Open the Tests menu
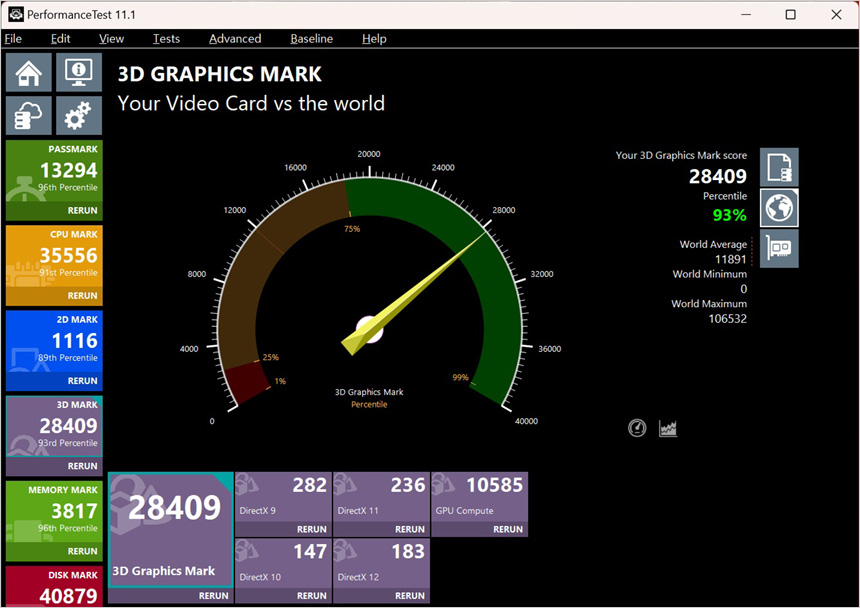This screenshot has width=860, height=608. tap(166, 39)
